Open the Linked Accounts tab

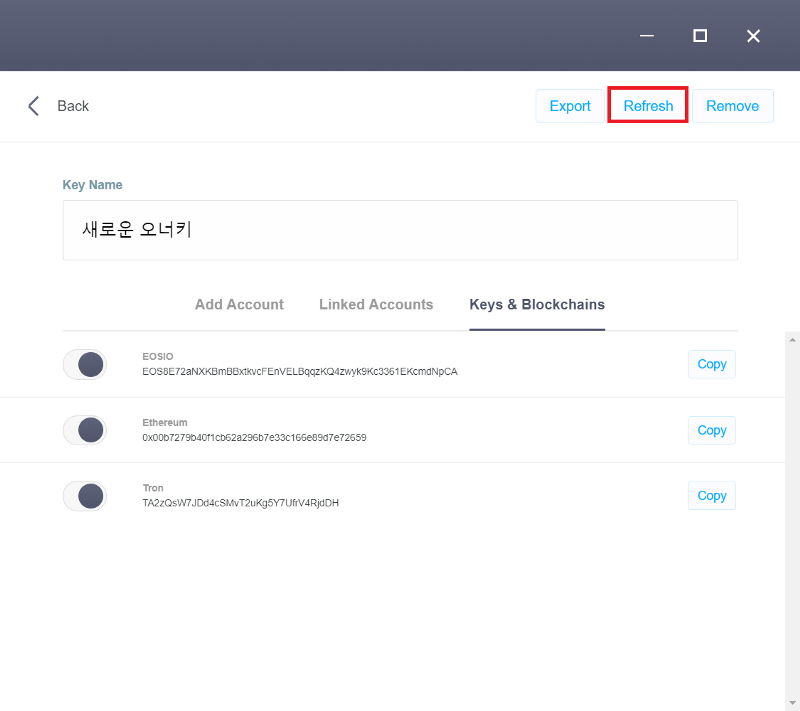point(376,304)
